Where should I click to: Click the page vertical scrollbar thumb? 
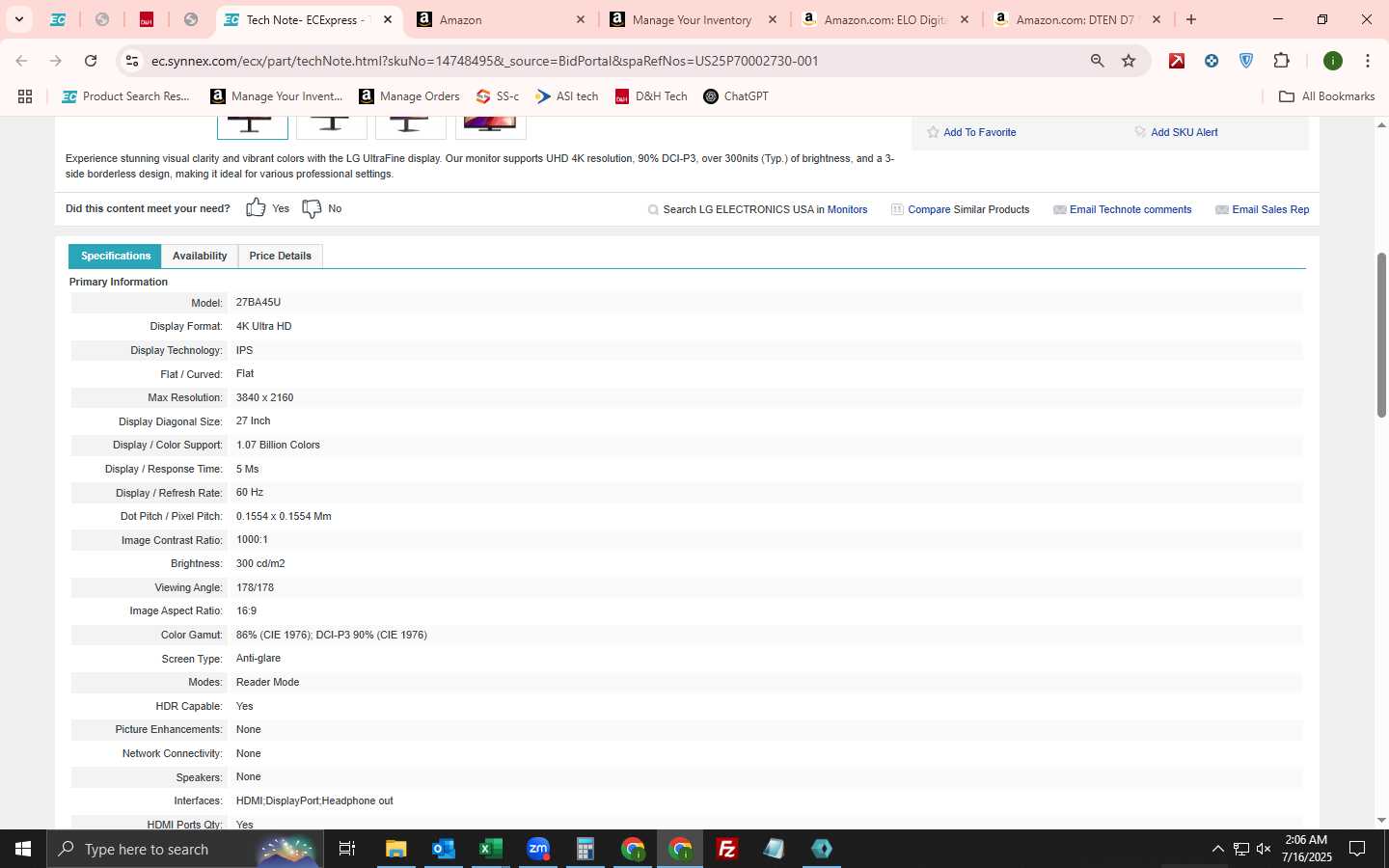pyautogui.click(x=1381, y=335)
